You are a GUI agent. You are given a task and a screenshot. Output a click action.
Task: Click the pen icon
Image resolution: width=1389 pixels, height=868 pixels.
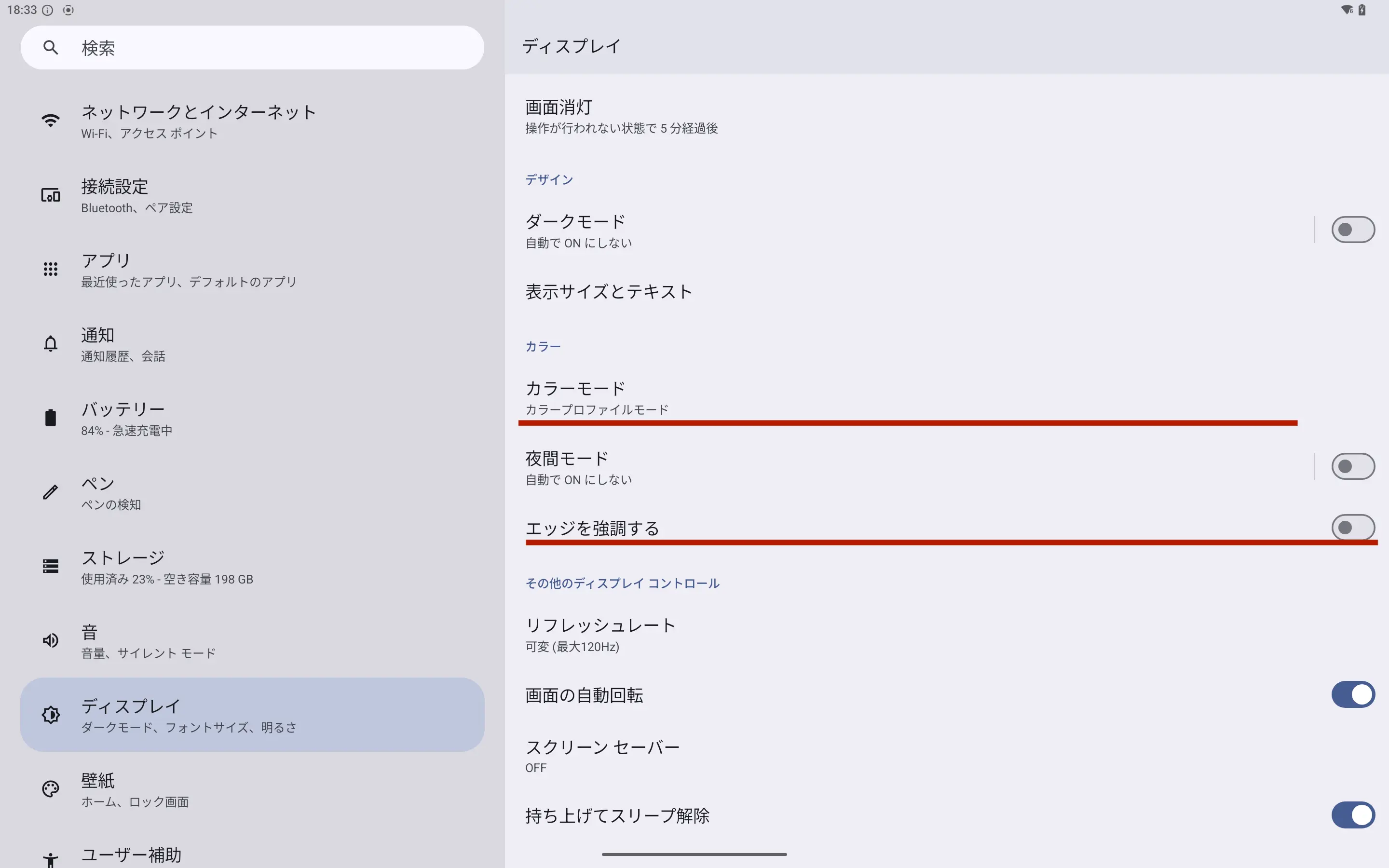[x=51, y=492]
